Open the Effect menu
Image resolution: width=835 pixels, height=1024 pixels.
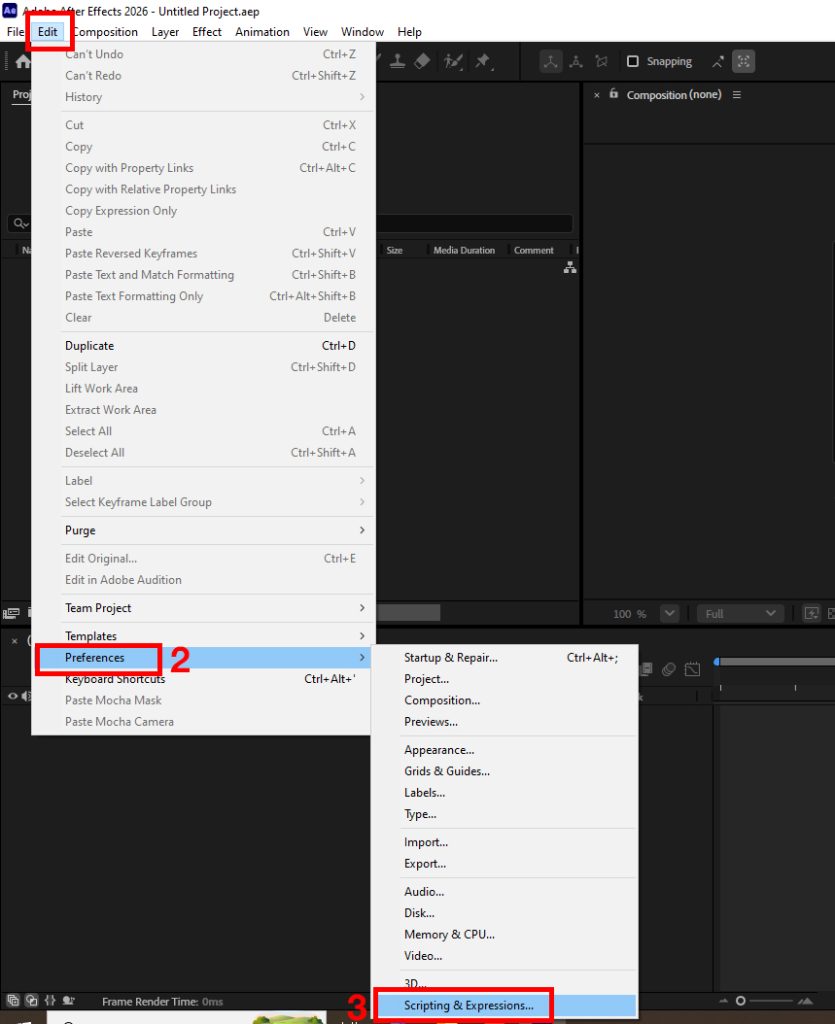click(x=207, y=31)
